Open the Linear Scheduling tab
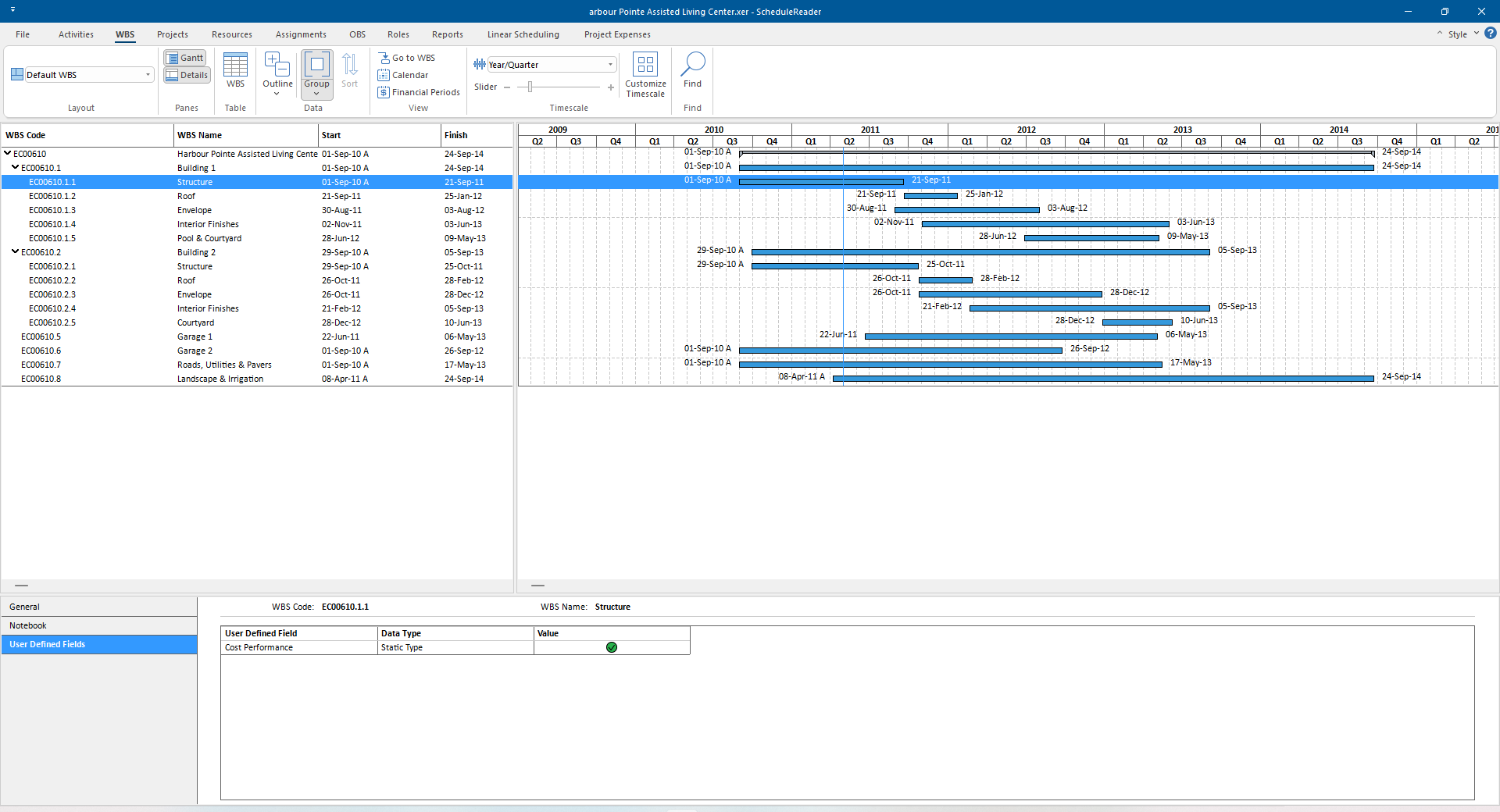The image size is (1500, 812). (x=523, y=34)
